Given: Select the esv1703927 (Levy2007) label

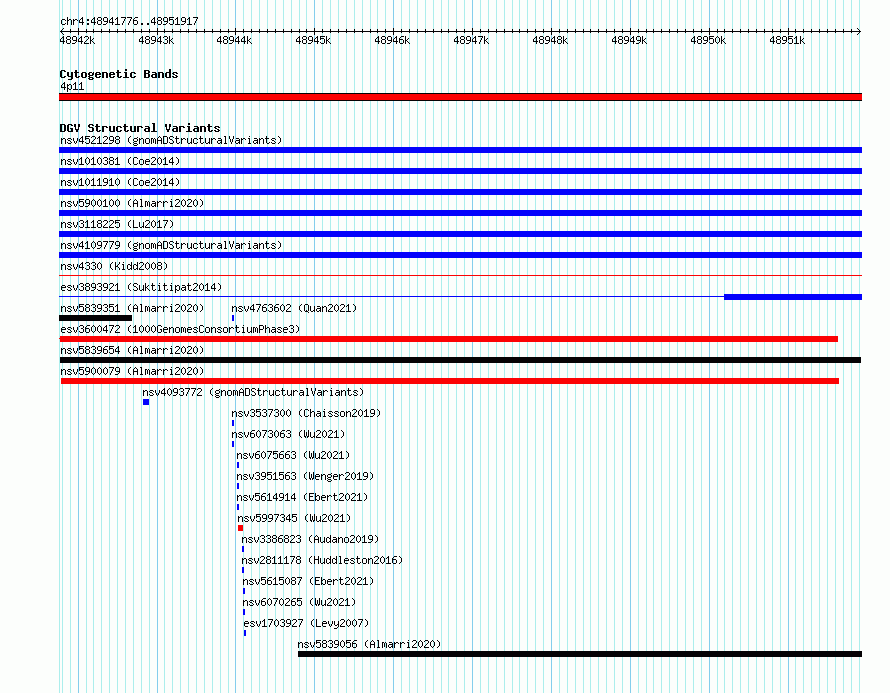Looking at the screenshot, I should [x=306, y=623].
